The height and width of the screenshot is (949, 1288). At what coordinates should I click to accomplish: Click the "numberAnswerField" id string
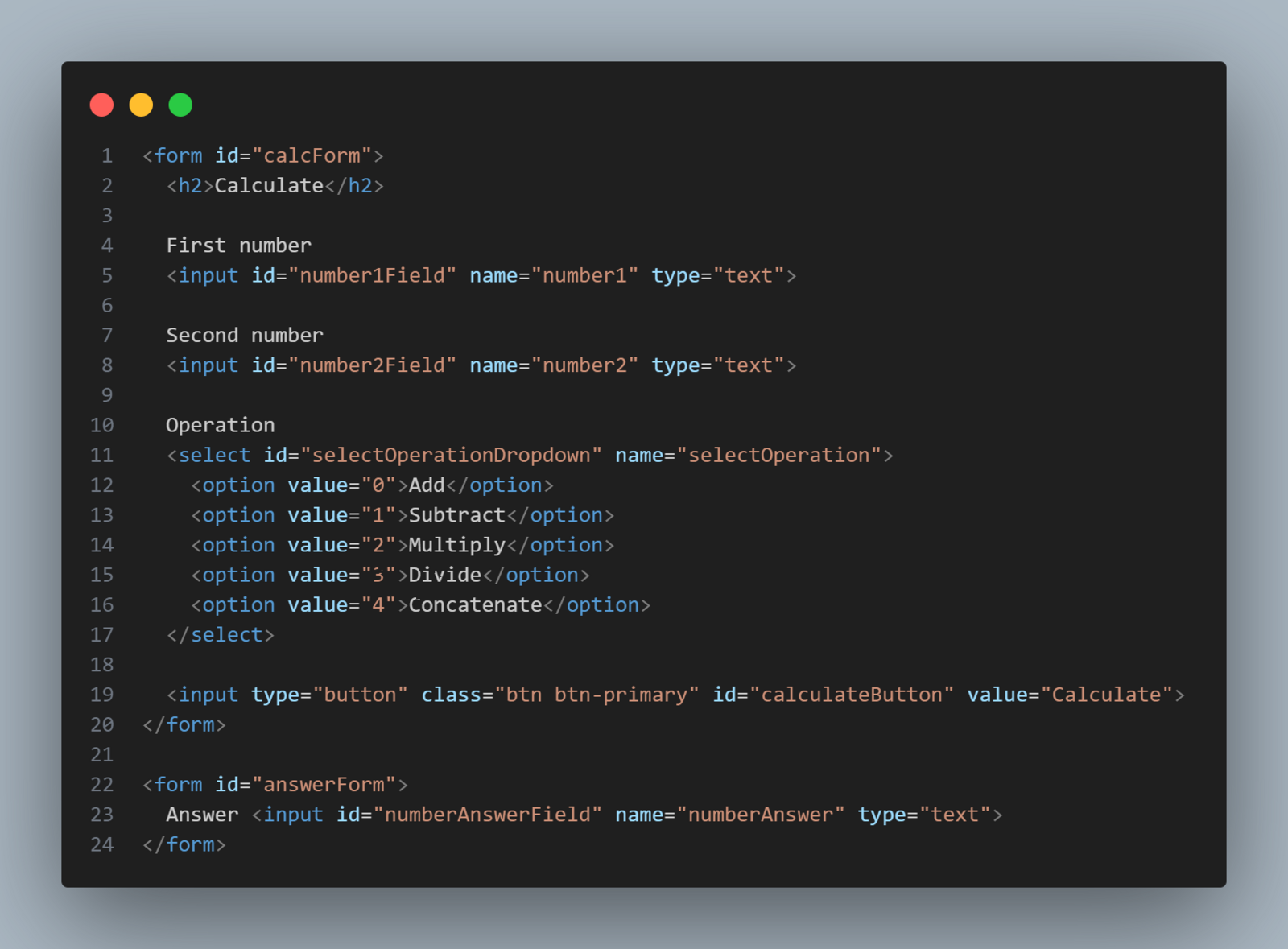tap(487, 815)
